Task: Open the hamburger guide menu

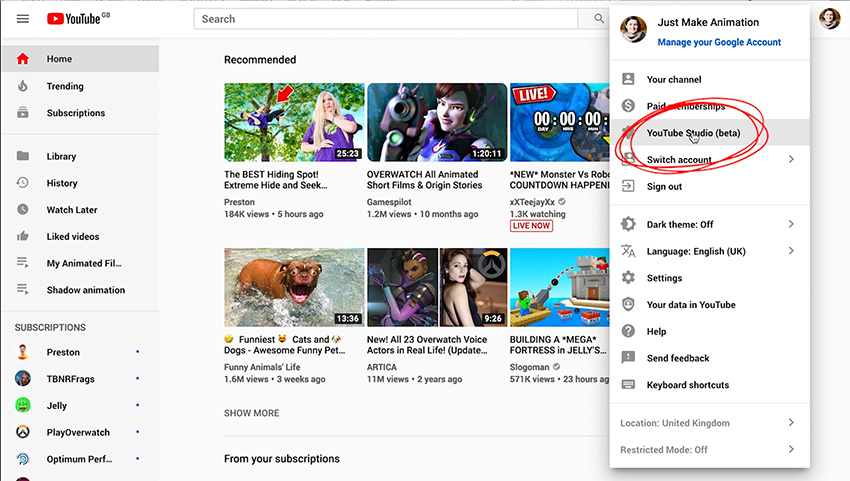Action: [x=23, y=19]
